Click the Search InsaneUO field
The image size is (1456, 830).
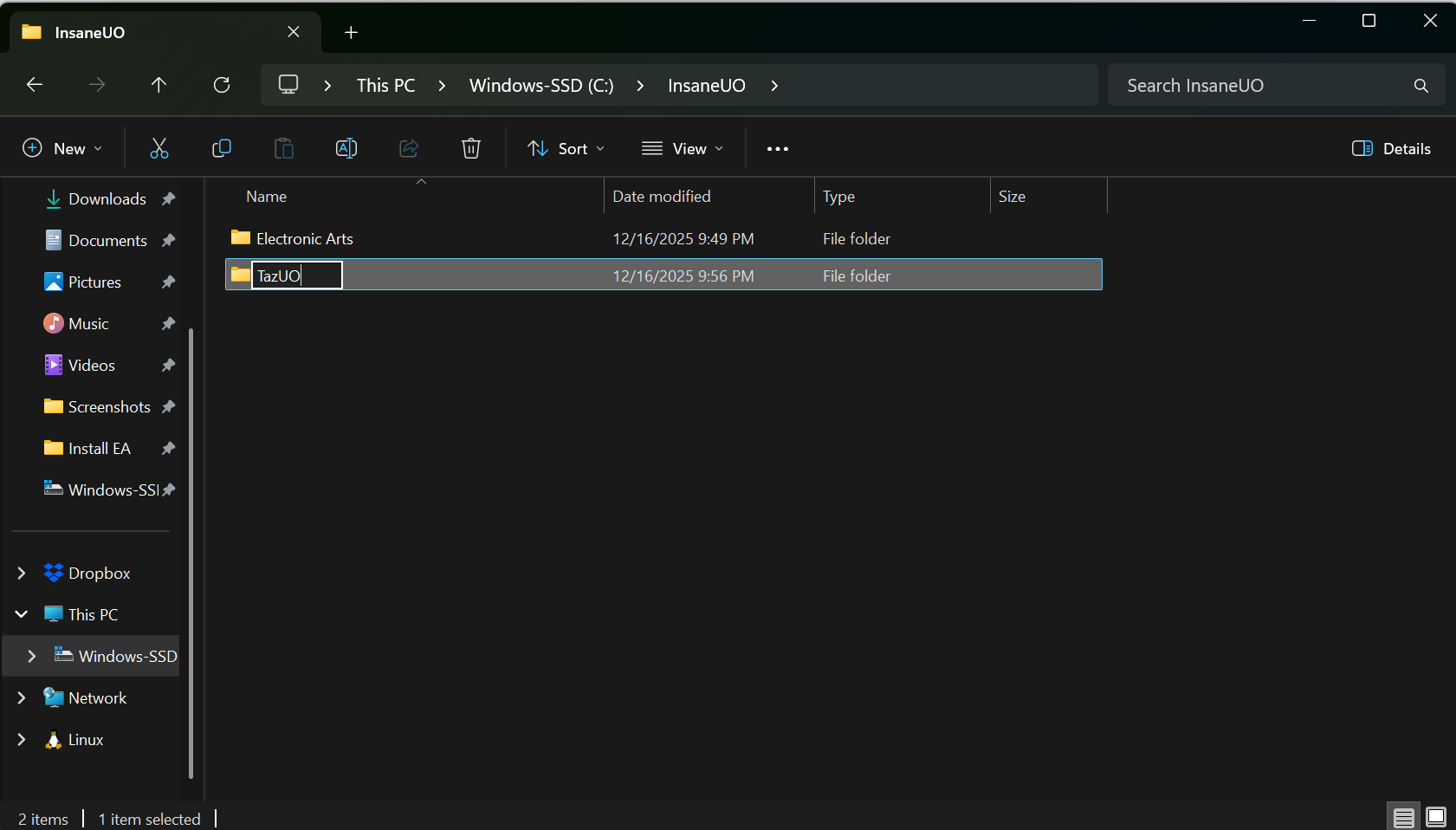1265,85
